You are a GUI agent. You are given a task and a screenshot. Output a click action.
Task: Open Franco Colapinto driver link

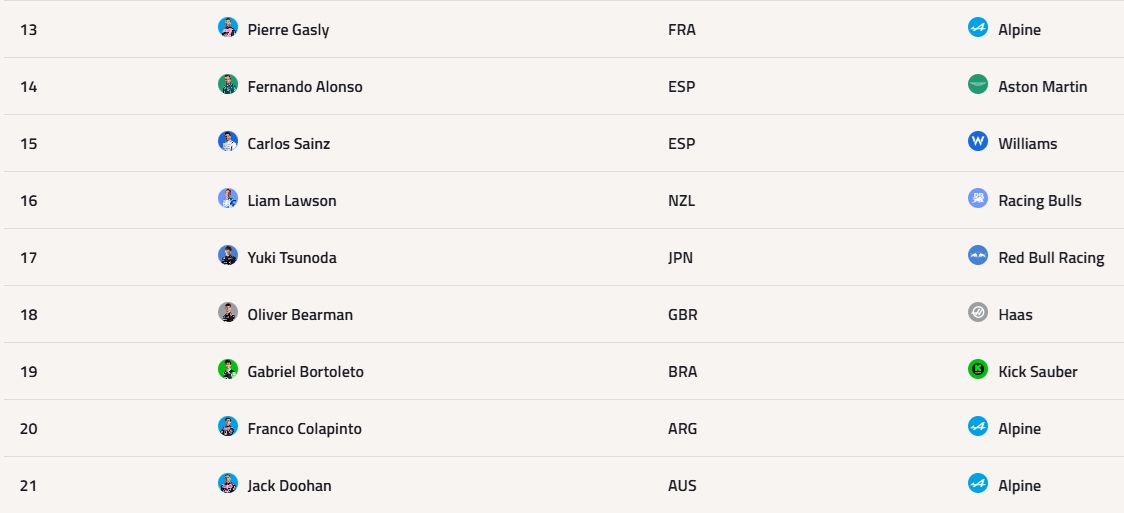pos(305,428)
